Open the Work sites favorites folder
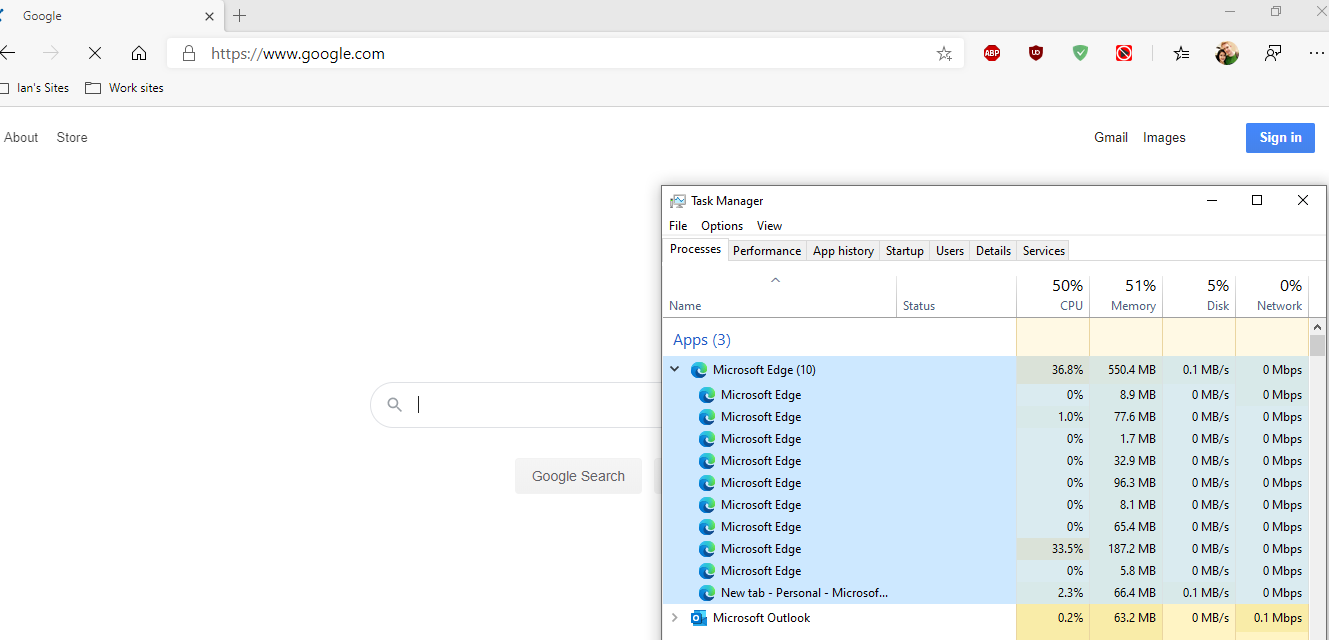This screenshot has width=1329, height=640. click(x=124, y=88)
